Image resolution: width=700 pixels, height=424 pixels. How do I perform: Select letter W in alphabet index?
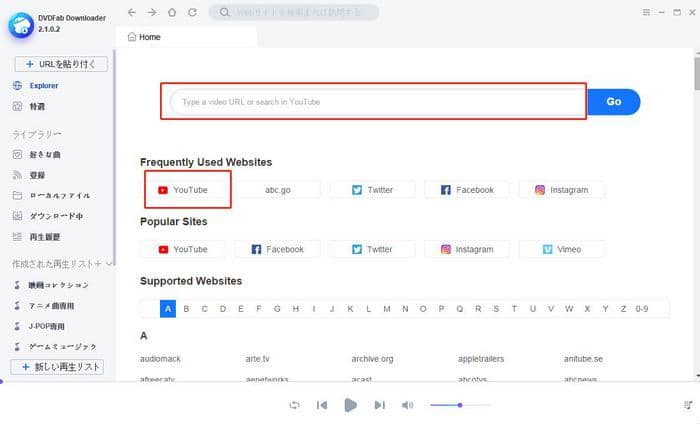click(569, 309)
